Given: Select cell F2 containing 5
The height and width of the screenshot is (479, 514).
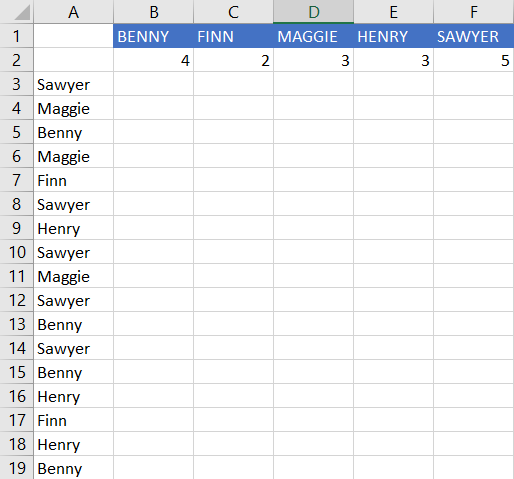Looking at the screenshot, I should 473,60.
